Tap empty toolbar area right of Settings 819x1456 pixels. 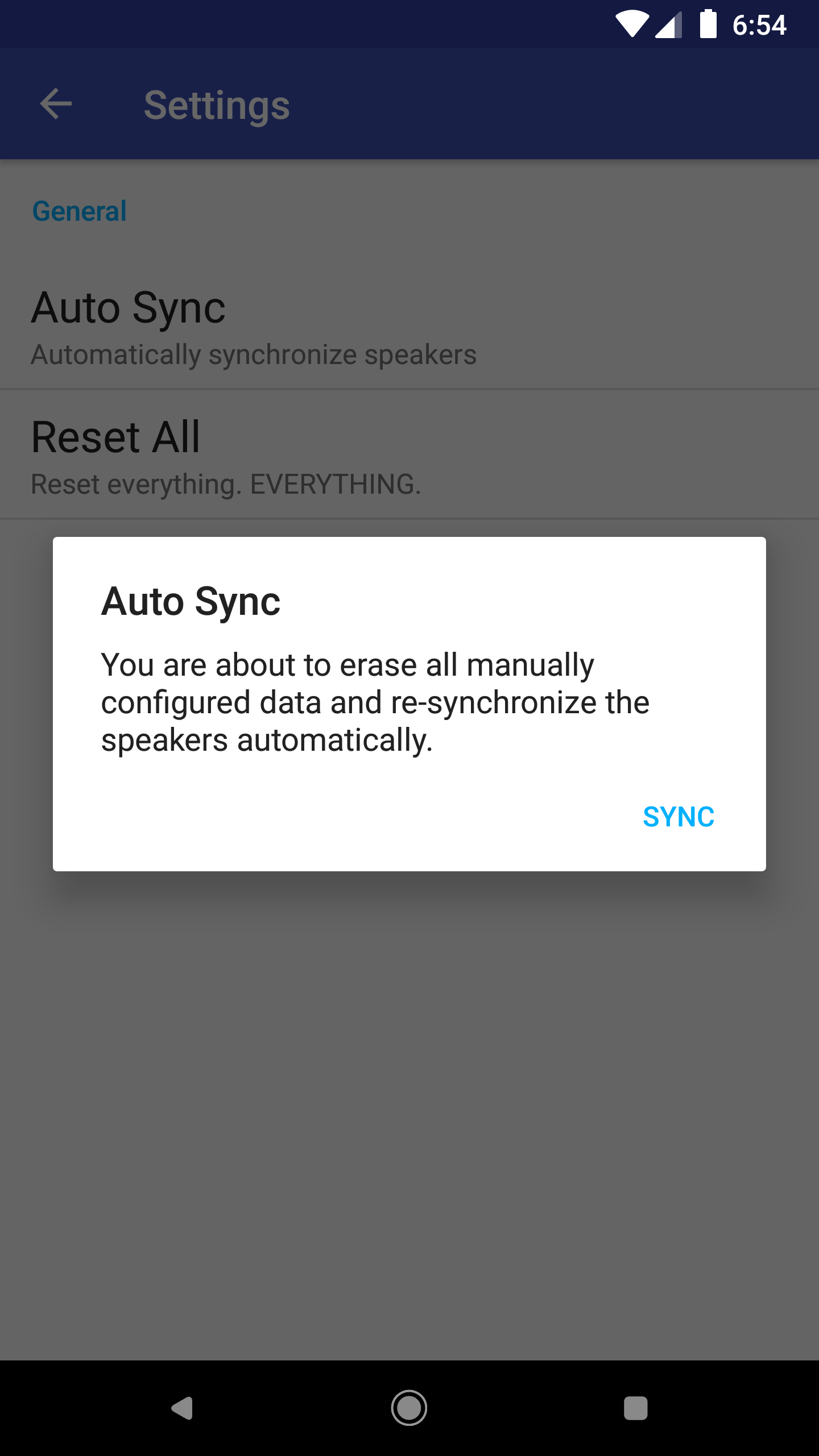pos(557,104)
